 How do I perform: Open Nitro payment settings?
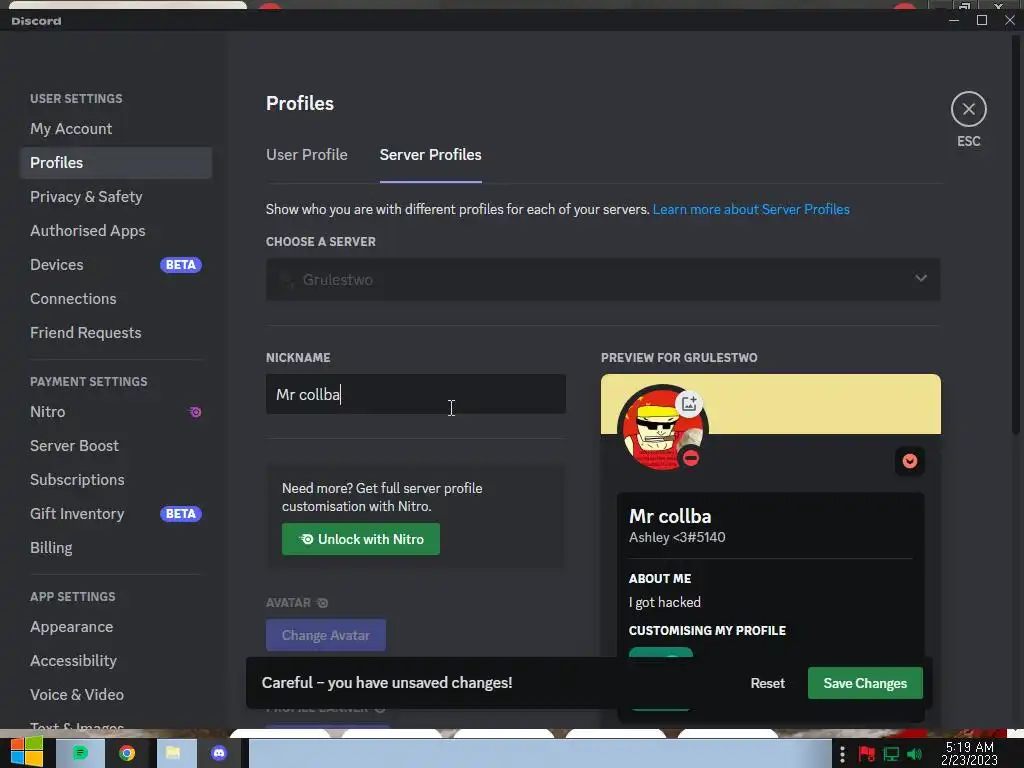pyautogui.click(x=116, y=412)
